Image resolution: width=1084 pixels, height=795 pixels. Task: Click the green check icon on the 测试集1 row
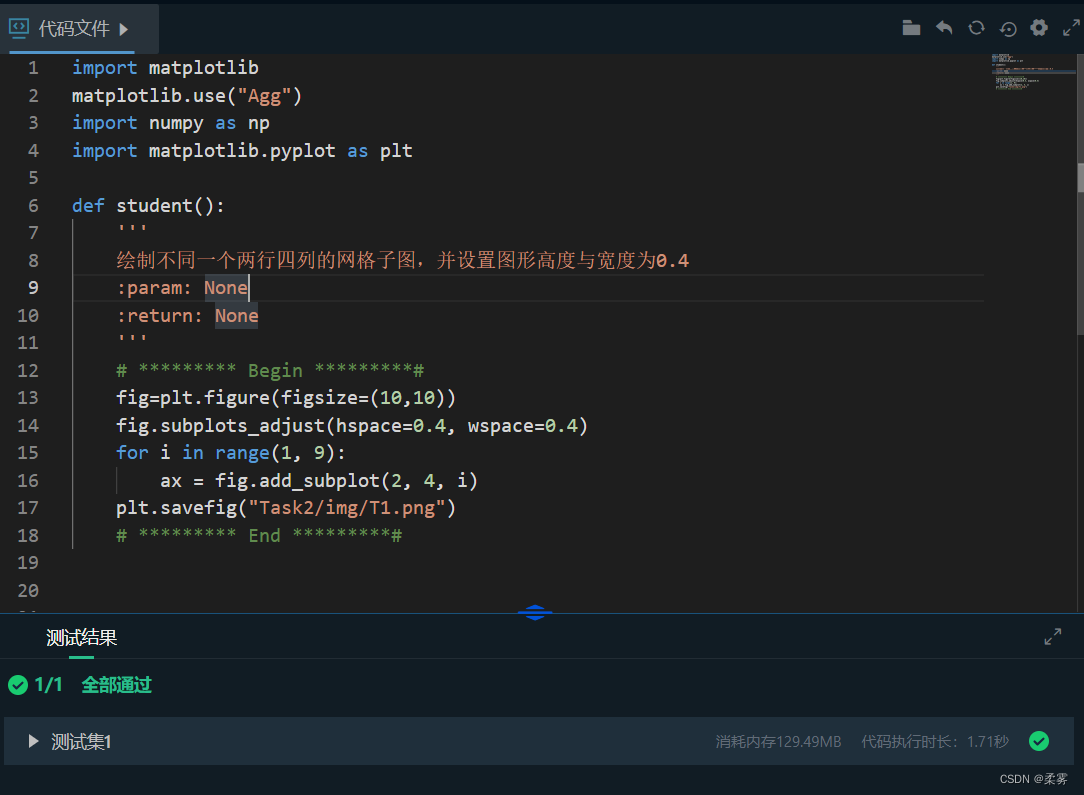[x=1038, y=741]
